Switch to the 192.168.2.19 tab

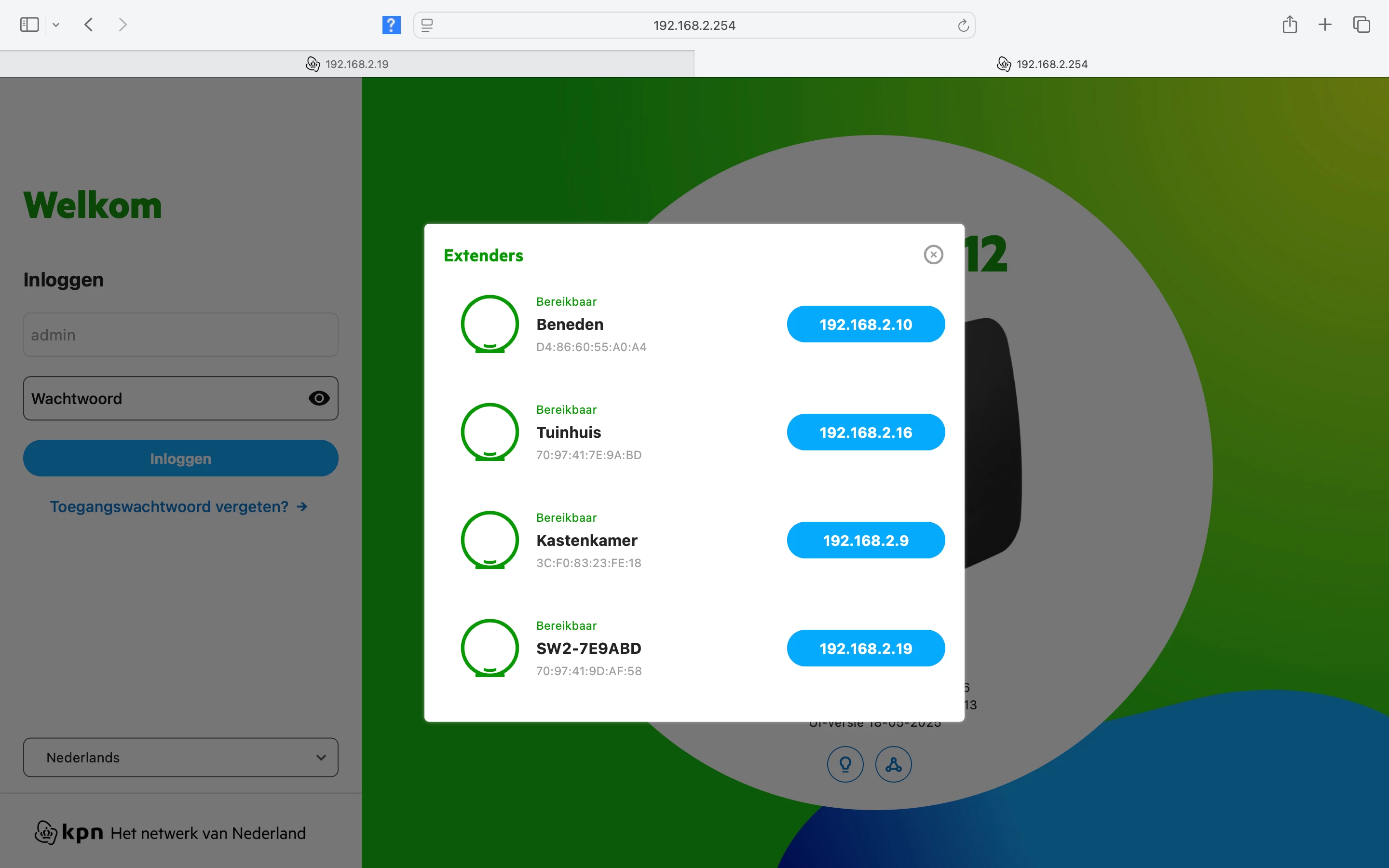click(347, 64)
